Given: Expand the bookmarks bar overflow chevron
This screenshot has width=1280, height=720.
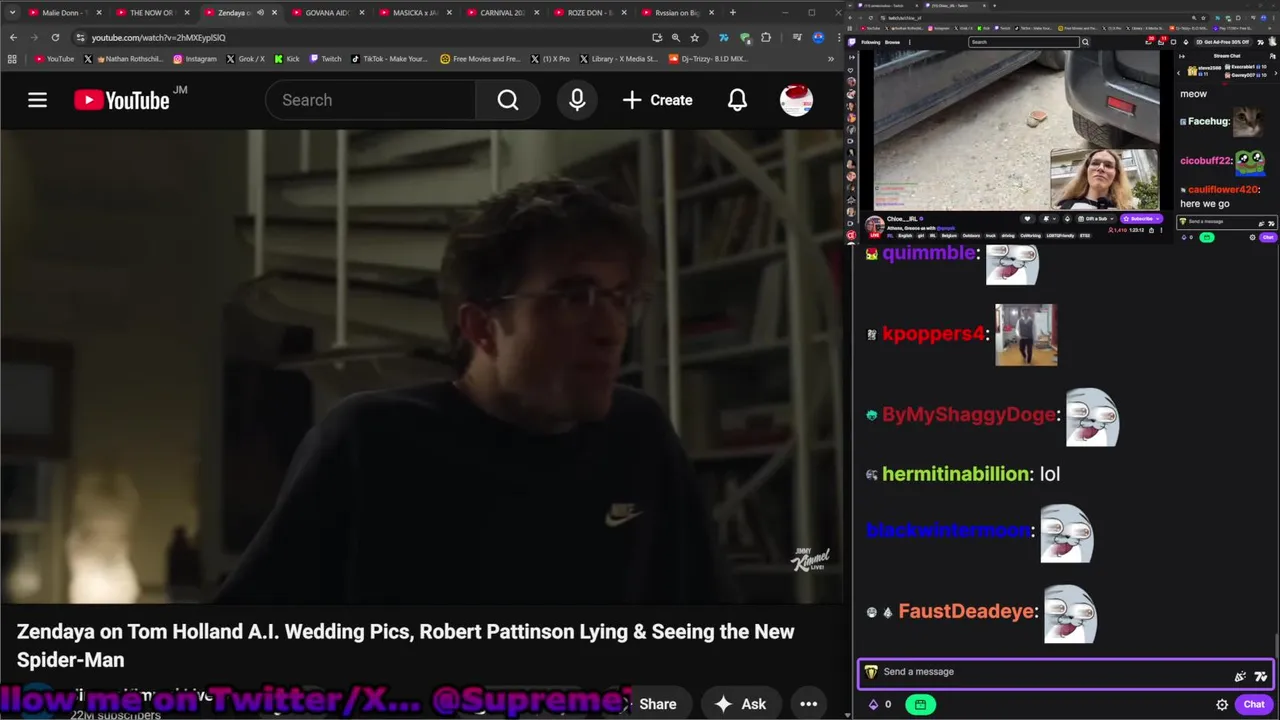Looking at the screenshot, I should pos(830,59).
